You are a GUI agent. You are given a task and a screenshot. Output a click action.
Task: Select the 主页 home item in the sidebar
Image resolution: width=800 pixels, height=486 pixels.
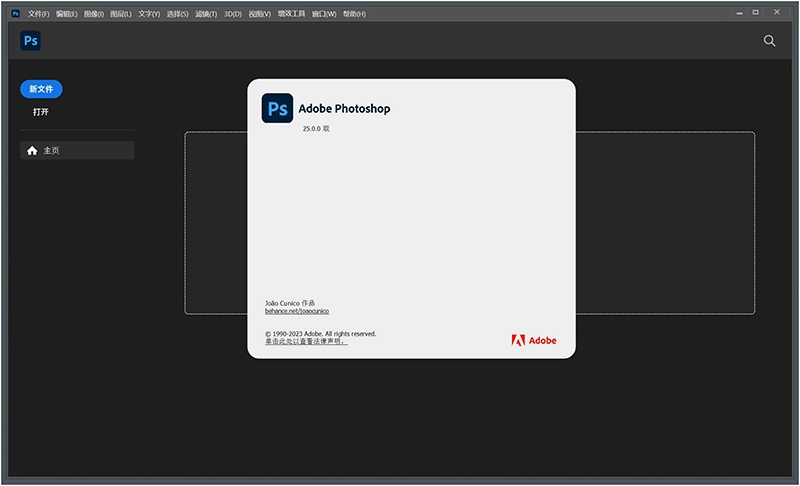77,150
